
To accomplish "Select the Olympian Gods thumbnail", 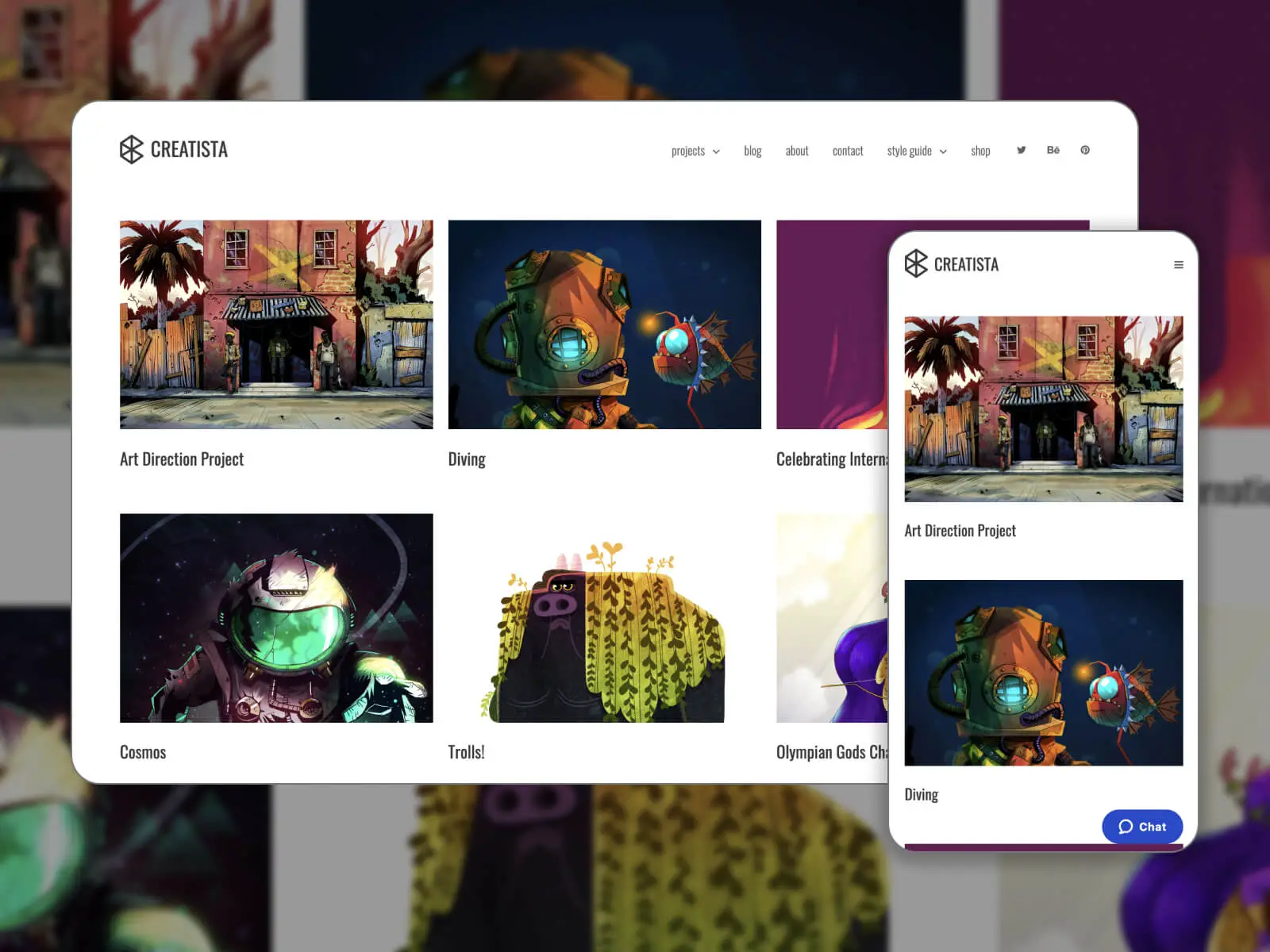I will 832,618.
